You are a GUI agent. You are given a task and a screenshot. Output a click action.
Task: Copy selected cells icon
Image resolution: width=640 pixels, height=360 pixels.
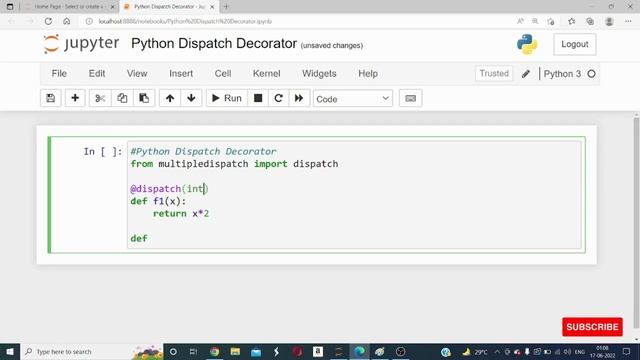[x=122, y=98]
